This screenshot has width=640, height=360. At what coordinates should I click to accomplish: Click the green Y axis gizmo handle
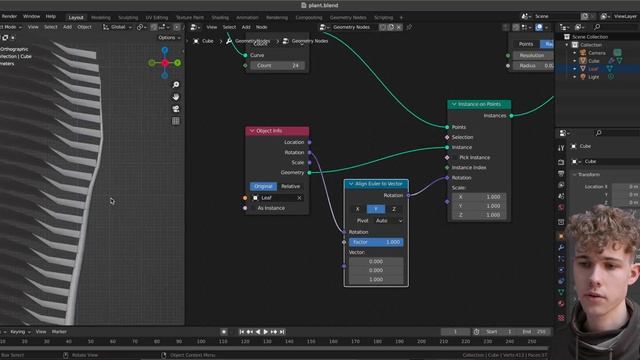pyautogui.click(x=178, y=63)
